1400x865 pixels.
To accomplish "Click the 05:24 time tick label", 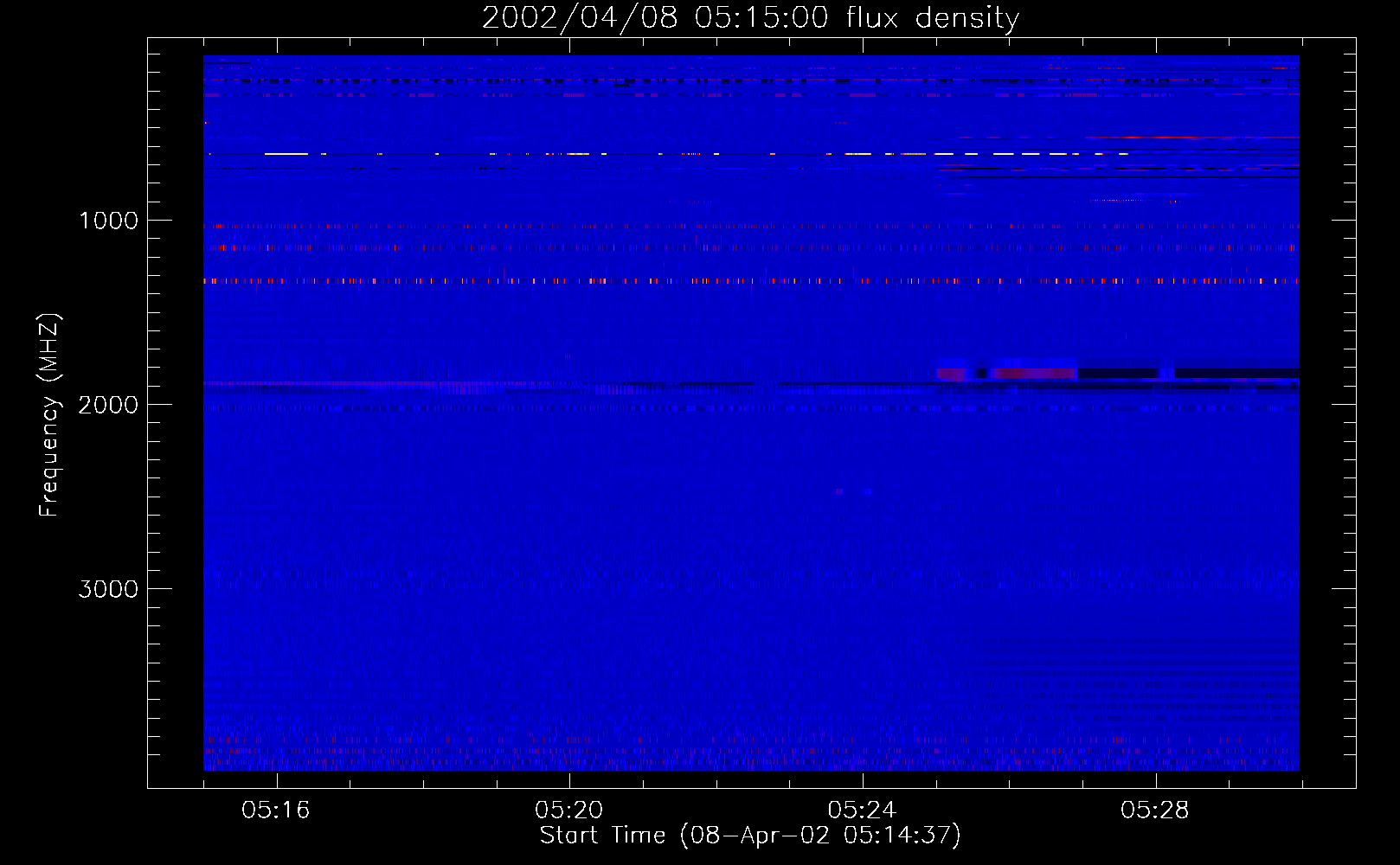I will (862, 810).
